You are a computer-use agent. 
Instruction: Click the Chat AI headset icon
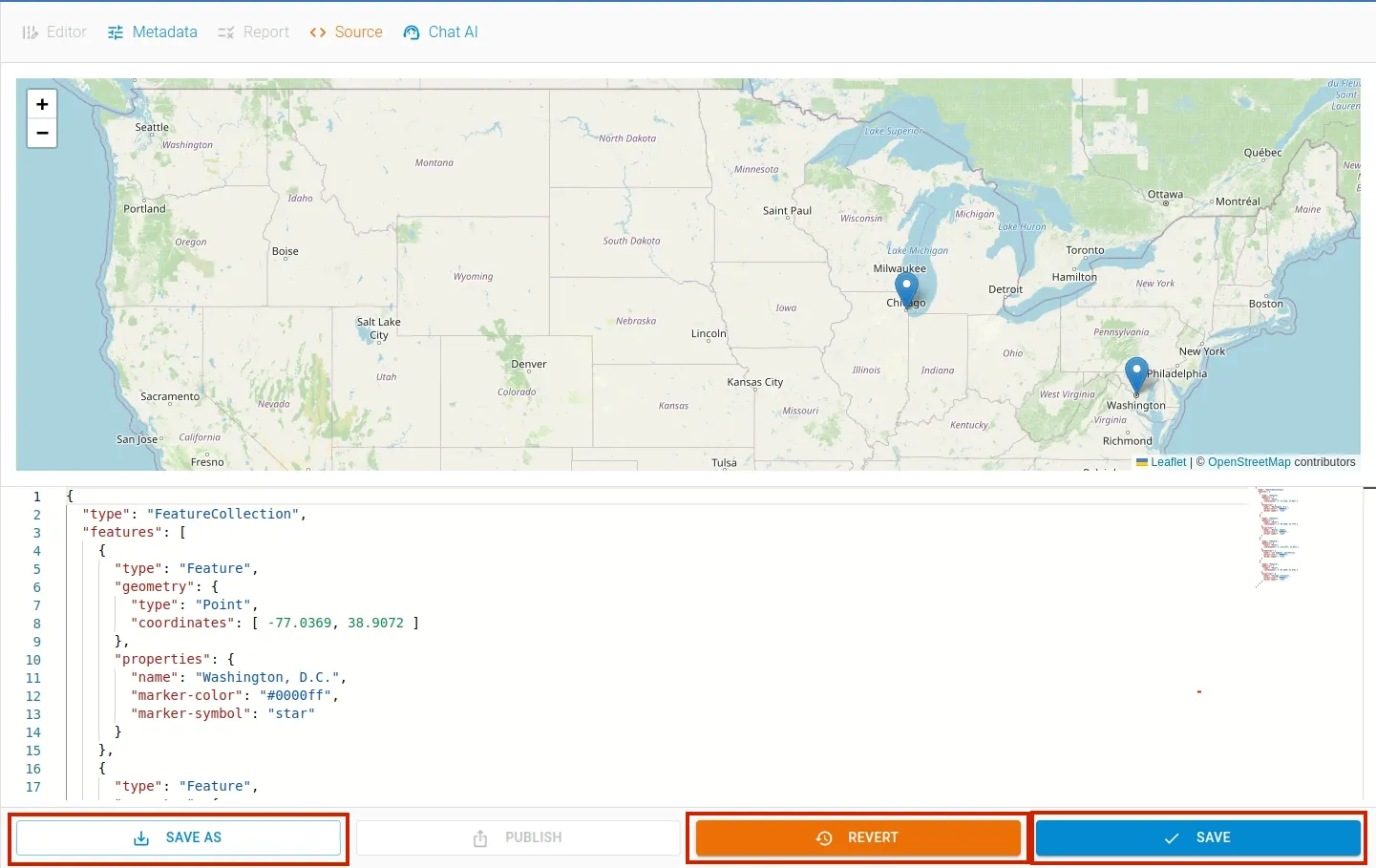pyautogui.click(x=412, y=32)
